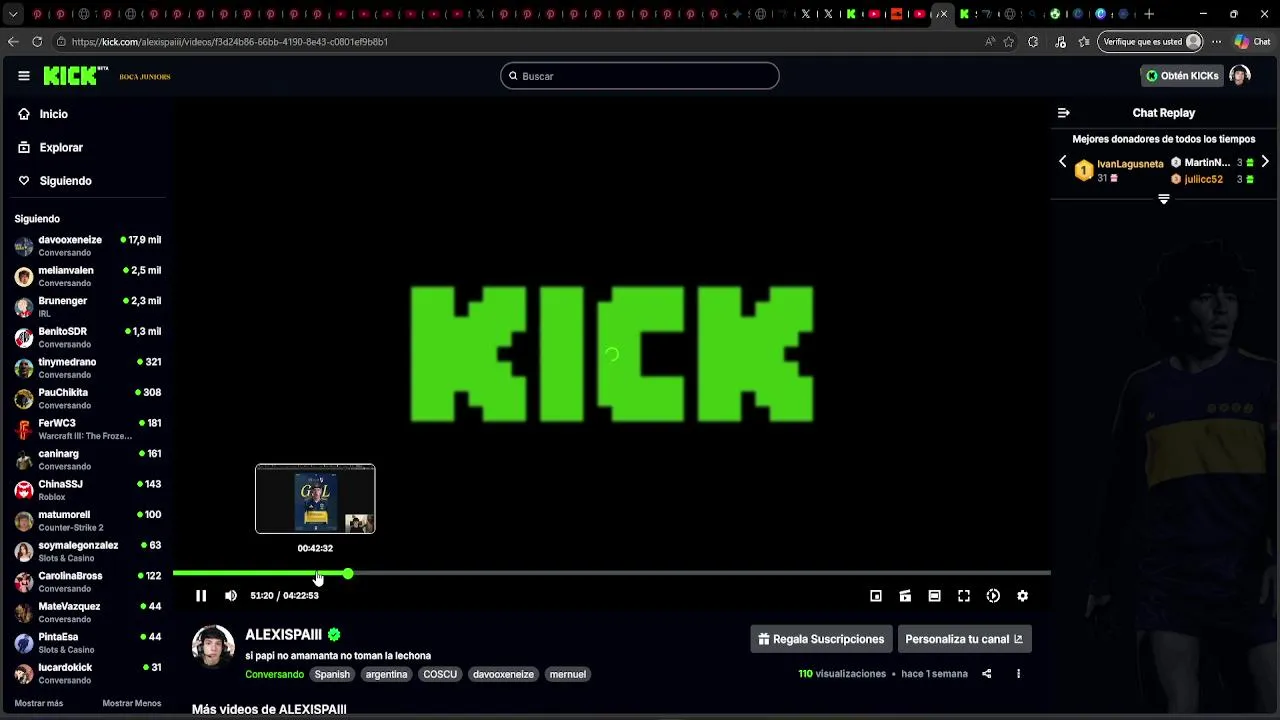Click the Regala Suscripciones button
Viewport: 1280px width, 720px height.
[x=821, y=639]
